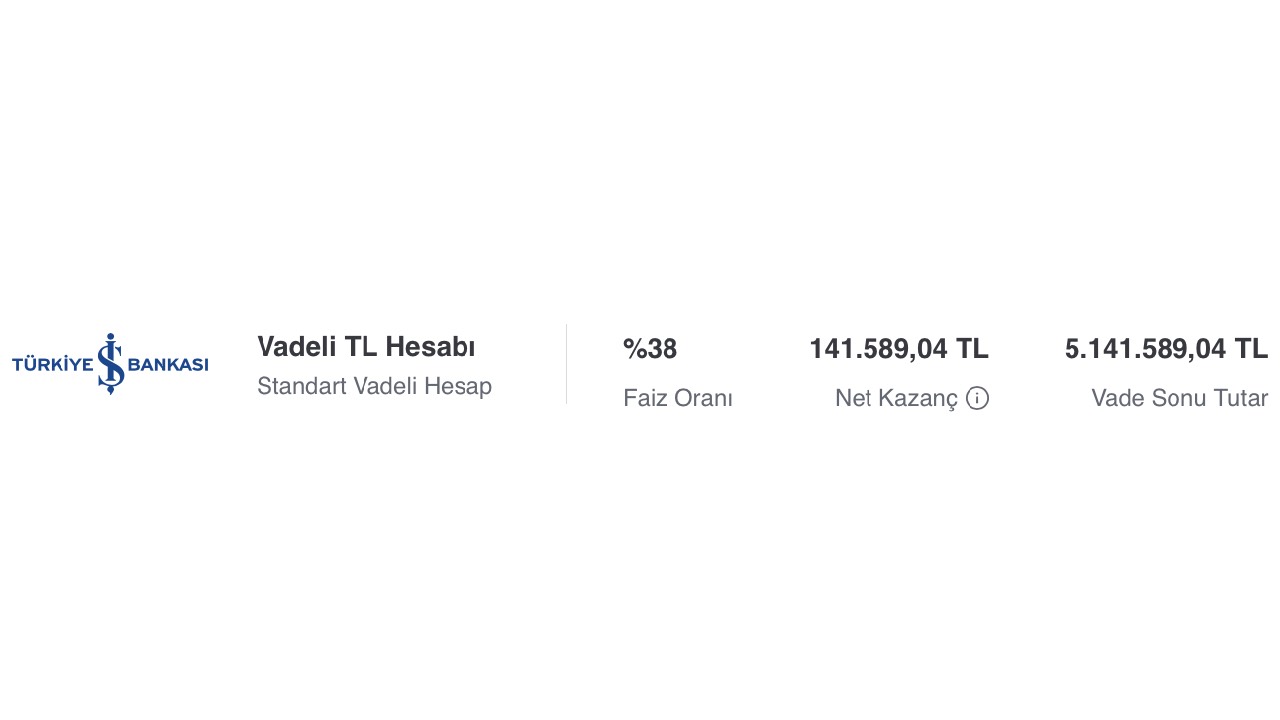Click the vertical divider line
The width and height of the screenshot is (1280, 720).
pos(567,364)
